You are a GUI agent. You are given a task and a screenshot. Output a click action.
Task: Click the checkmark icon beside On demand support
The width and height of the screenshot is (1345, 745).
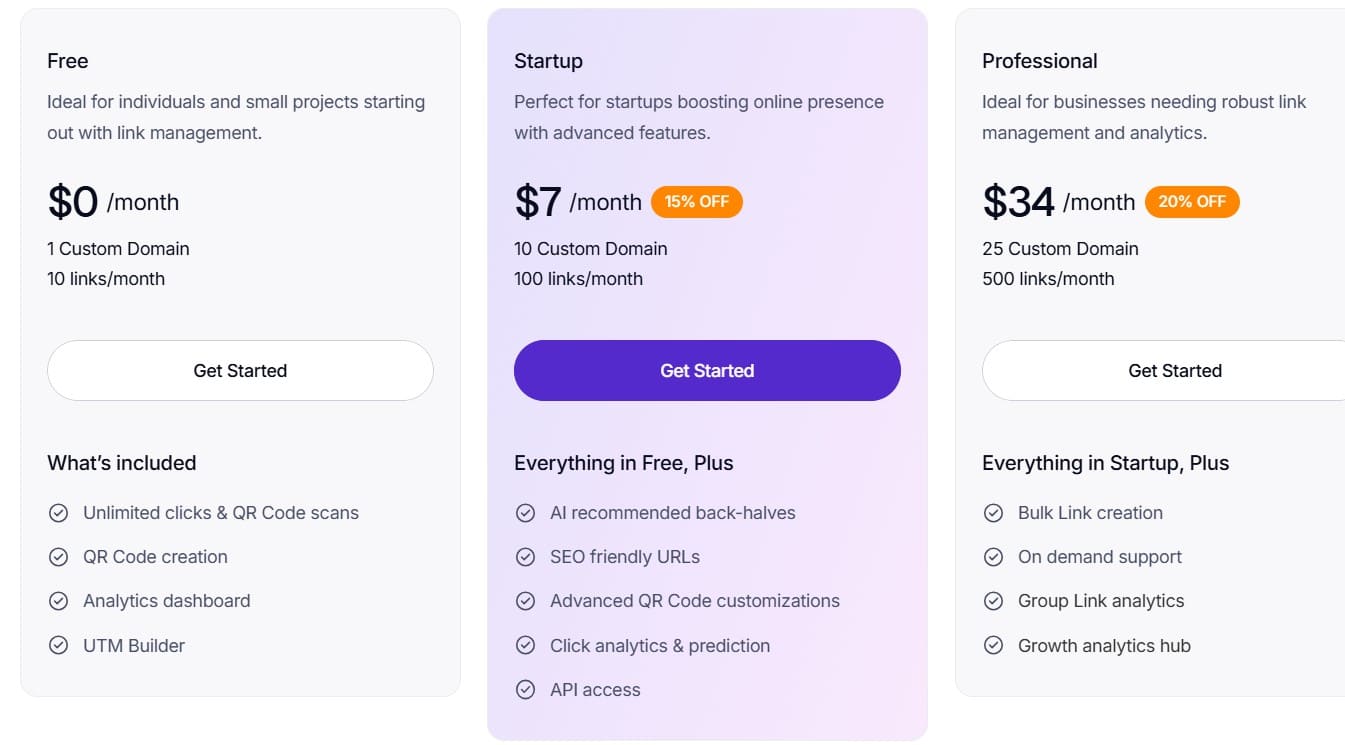coord(992,557)
